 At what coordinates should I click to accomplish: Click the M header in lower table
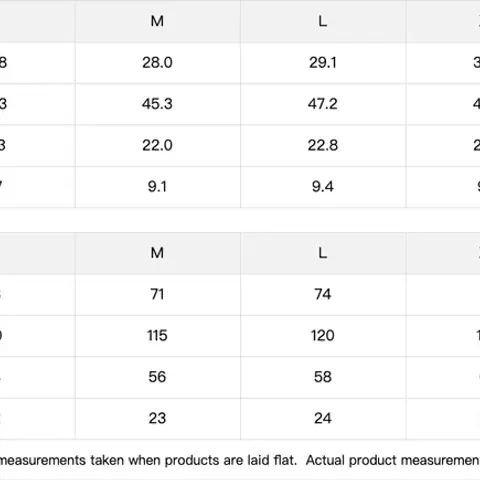coord(157,253)
